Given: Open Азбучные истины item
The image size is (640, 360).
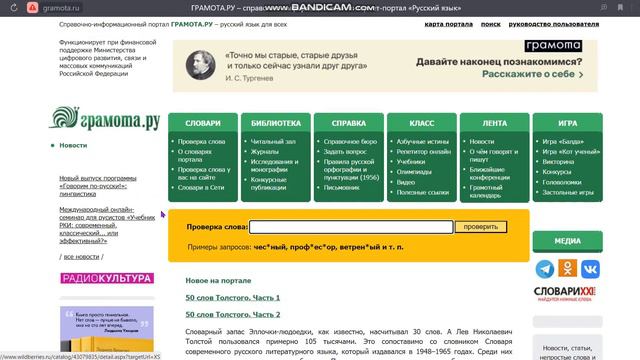Looking at the screenshot, I should click(x=422, y=142).
